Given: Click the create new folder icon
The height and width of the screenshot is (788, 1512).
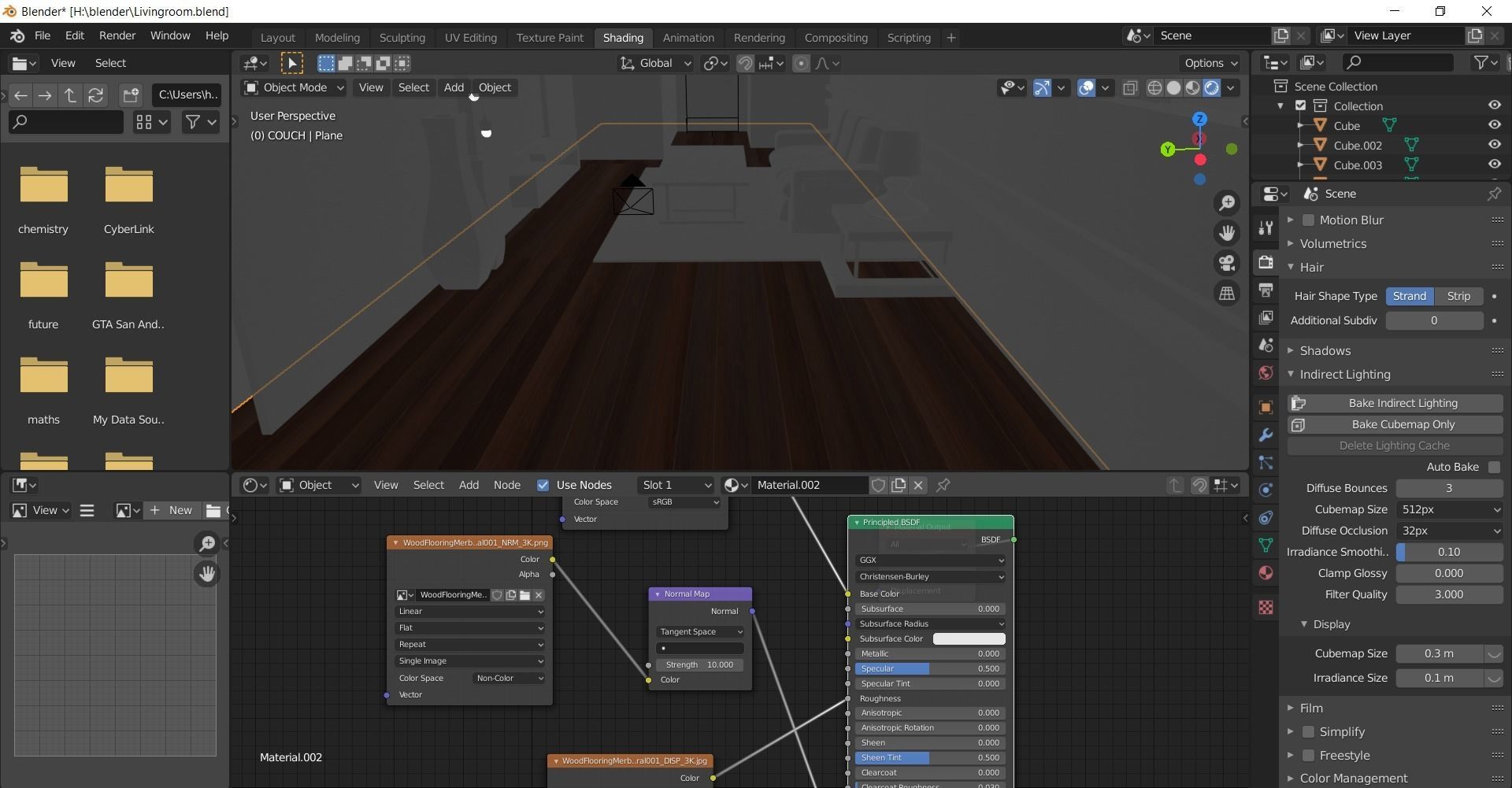Looking at the screenshot, I should click(x=131, y=95).
